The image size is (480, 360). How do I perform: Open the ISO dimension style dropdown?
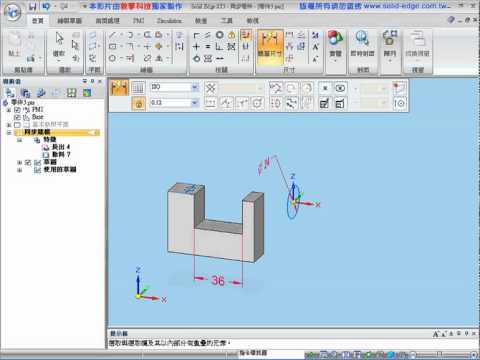click(195, 87)
